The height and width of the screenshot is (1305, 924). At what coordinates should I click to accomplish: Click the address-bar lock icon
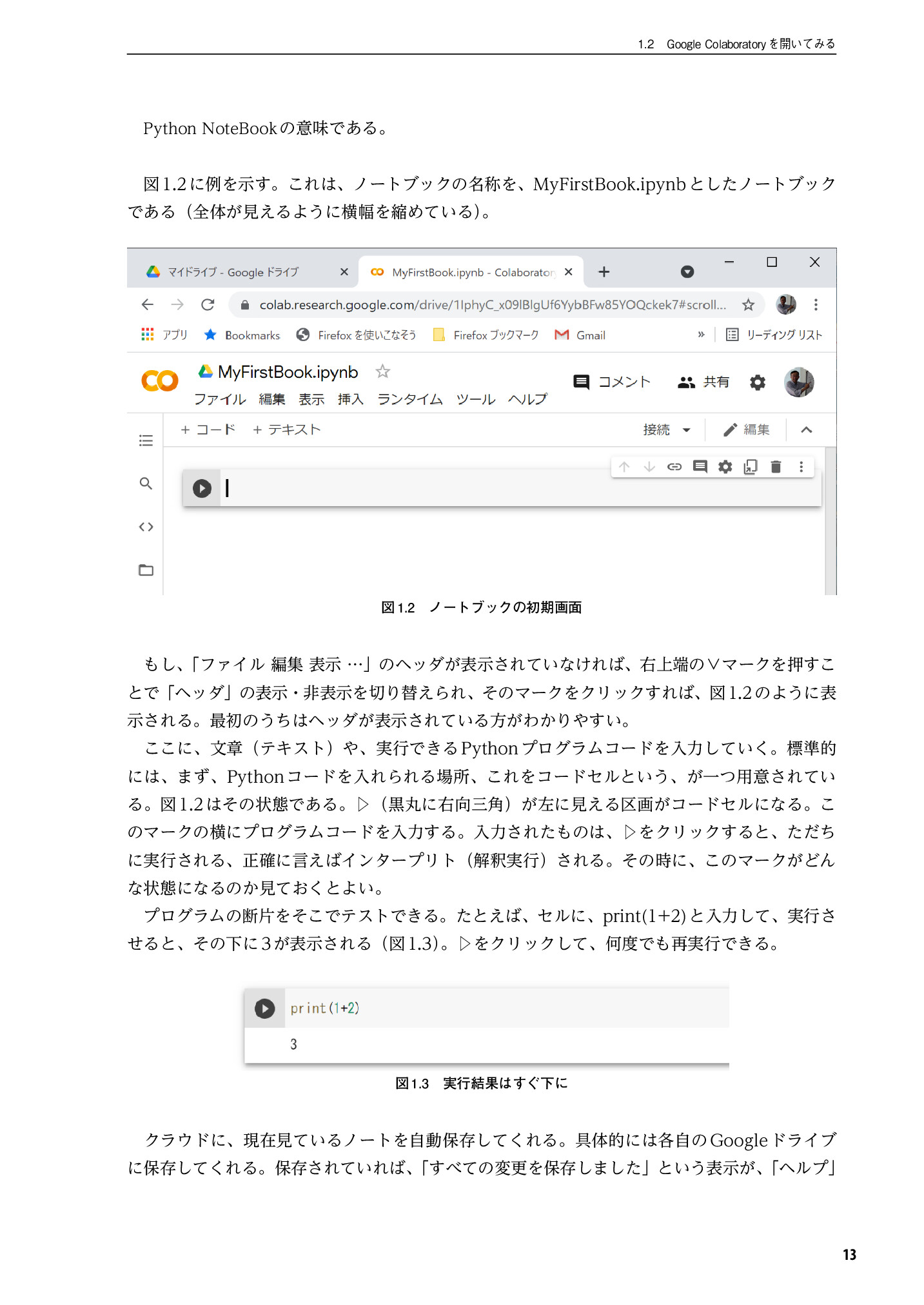244,305
